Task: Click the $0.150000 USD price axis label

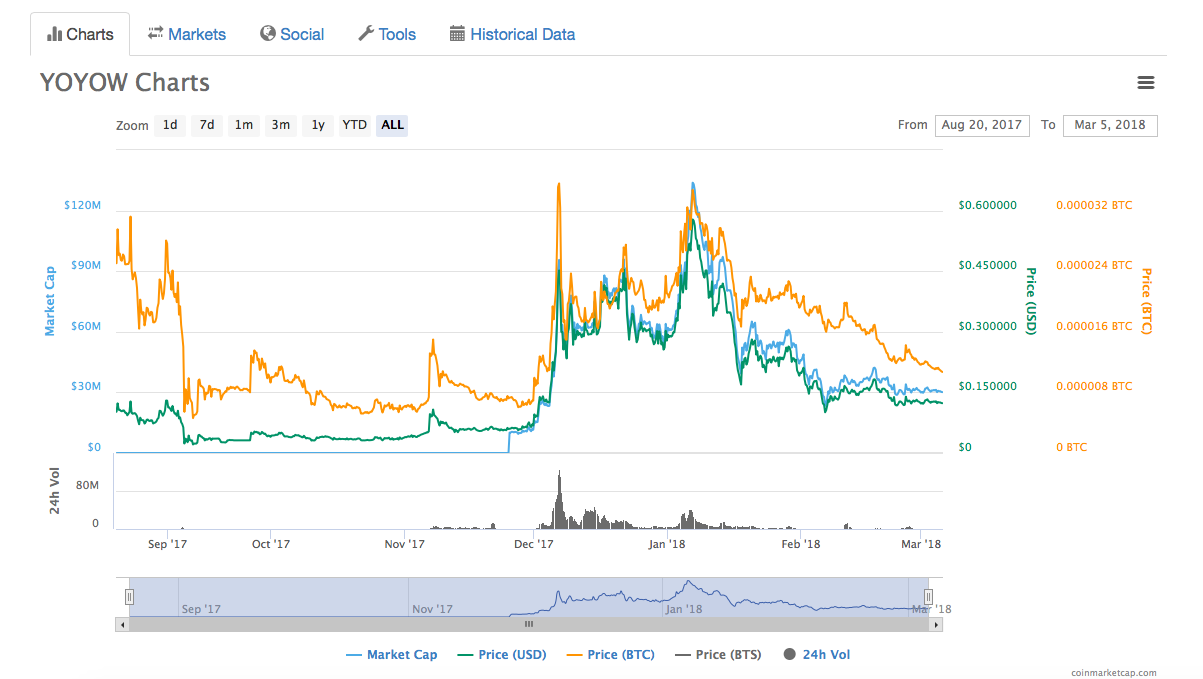Action: [x=987, y=386]
